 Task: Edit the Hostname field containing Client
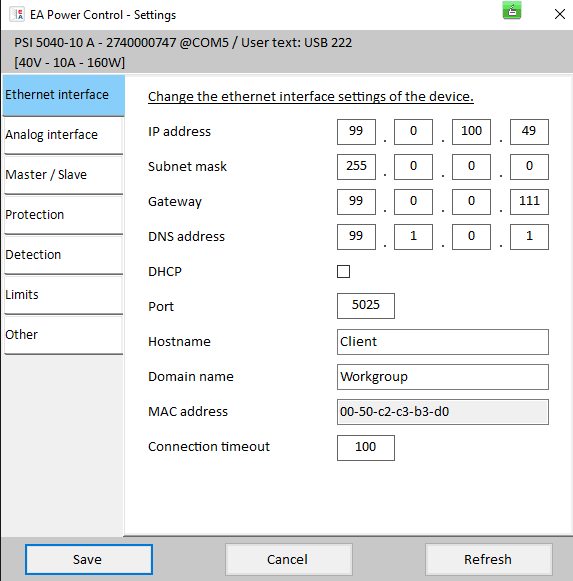coord(443,342)
